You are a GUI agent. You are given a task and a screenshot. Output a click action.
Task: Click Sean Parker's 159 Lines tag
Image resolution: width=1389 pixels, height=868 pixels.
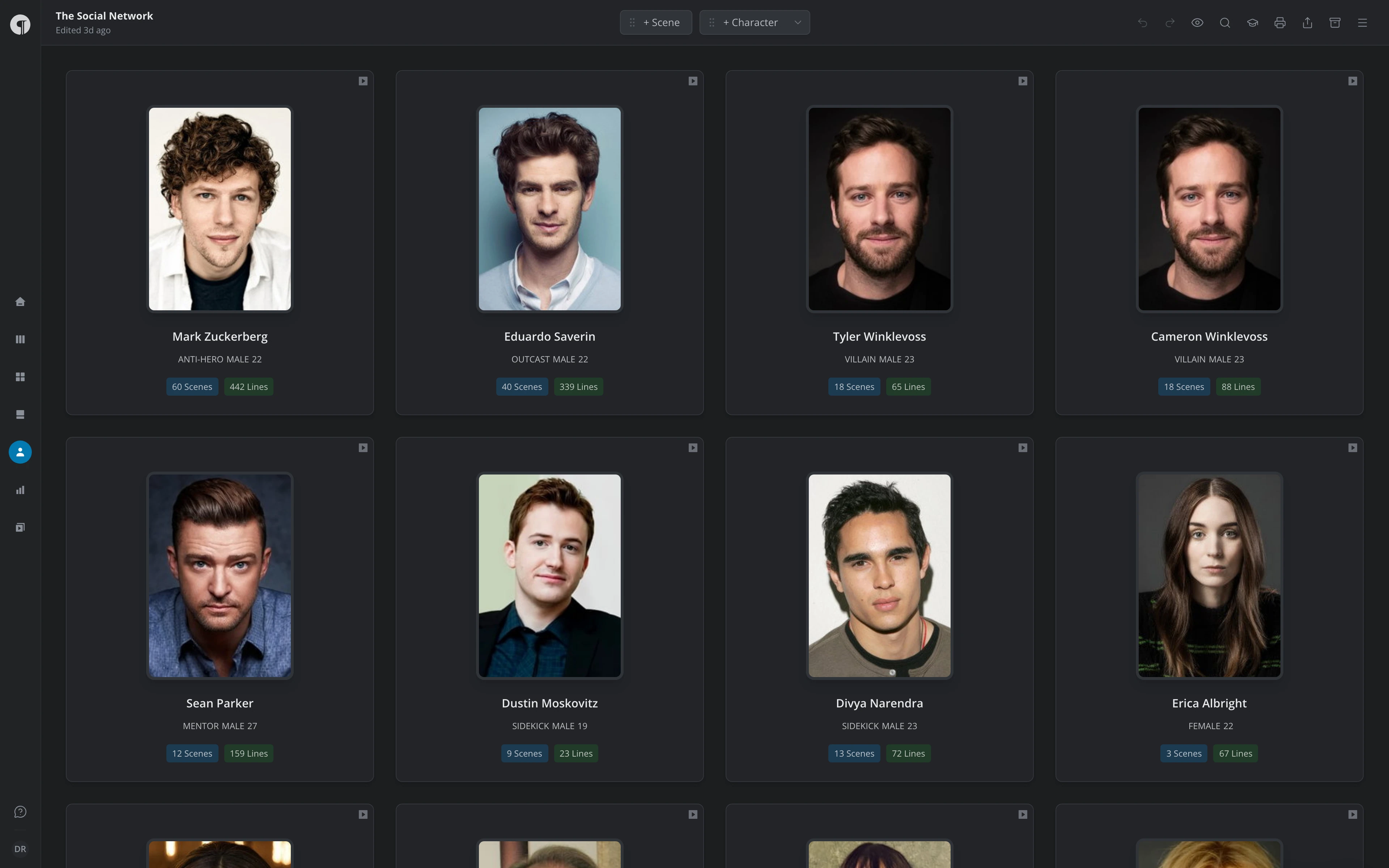pos(249,753)
